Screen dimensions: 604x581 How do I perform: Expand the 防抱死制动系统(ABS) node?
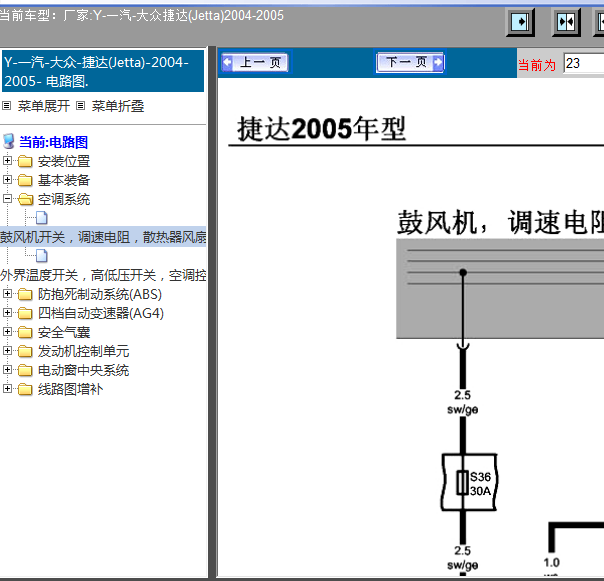point(7,294)
